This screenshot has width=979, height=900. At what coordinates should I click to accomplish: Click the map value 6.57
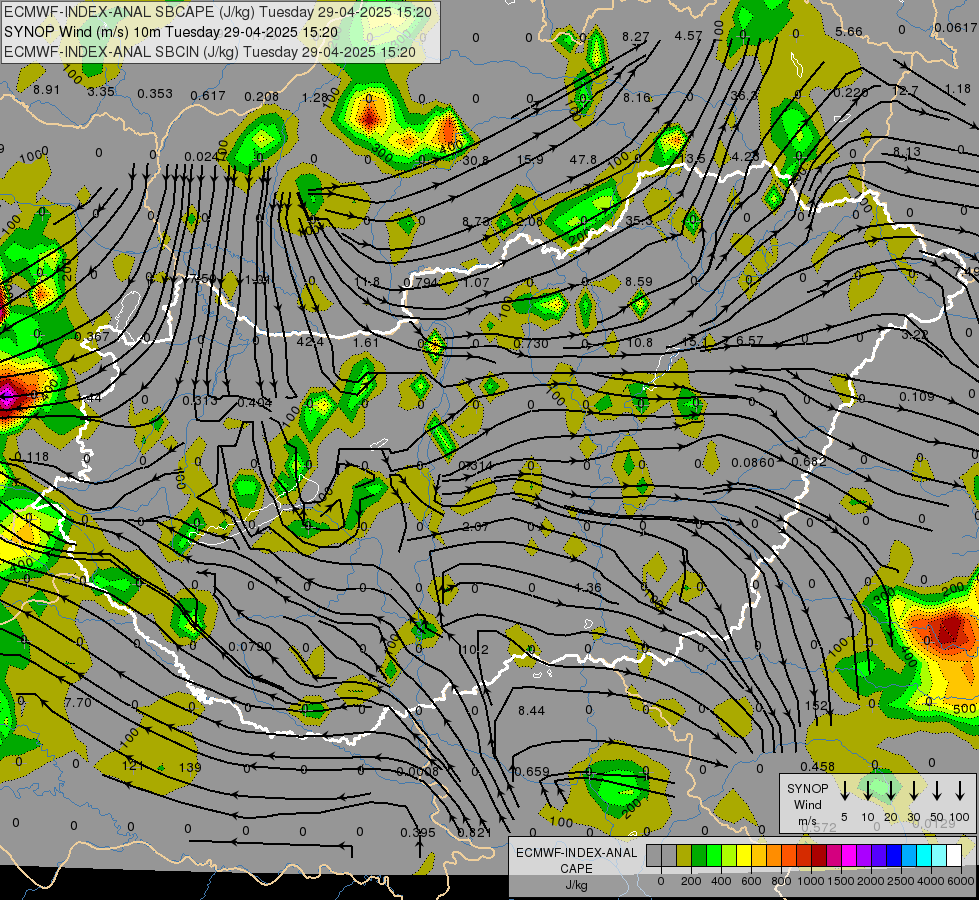pyautogui.click(x=749, y=340)
